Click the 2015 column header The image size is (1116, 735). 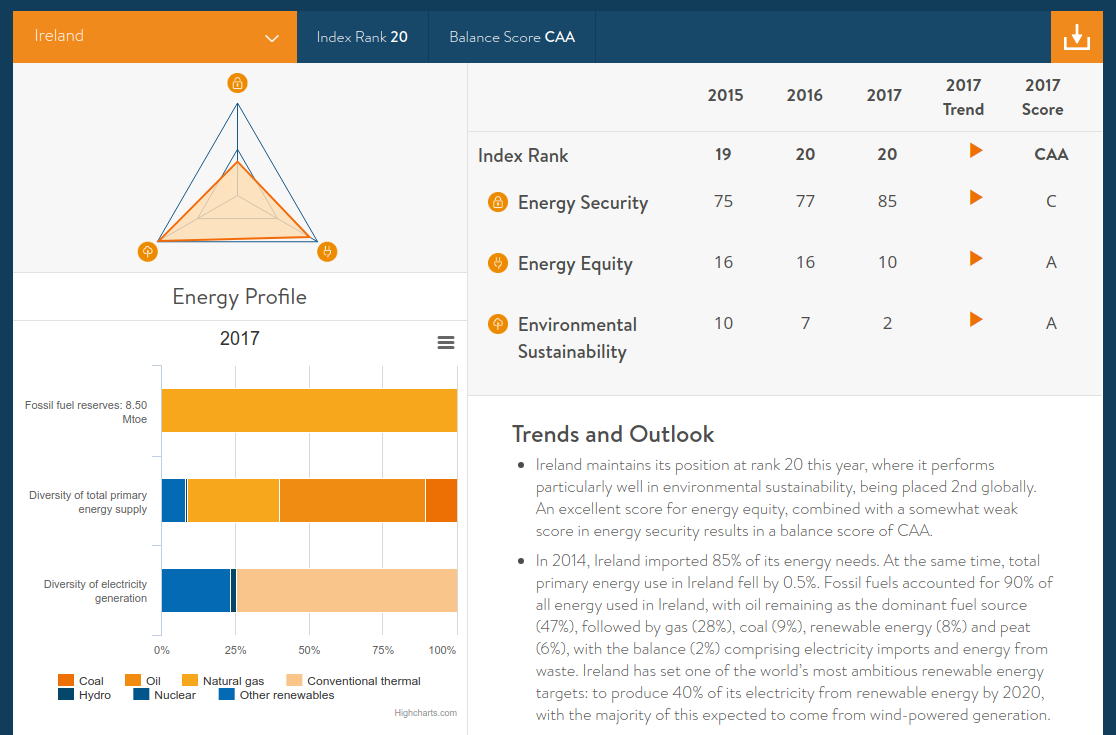click(x=725, y=95)
